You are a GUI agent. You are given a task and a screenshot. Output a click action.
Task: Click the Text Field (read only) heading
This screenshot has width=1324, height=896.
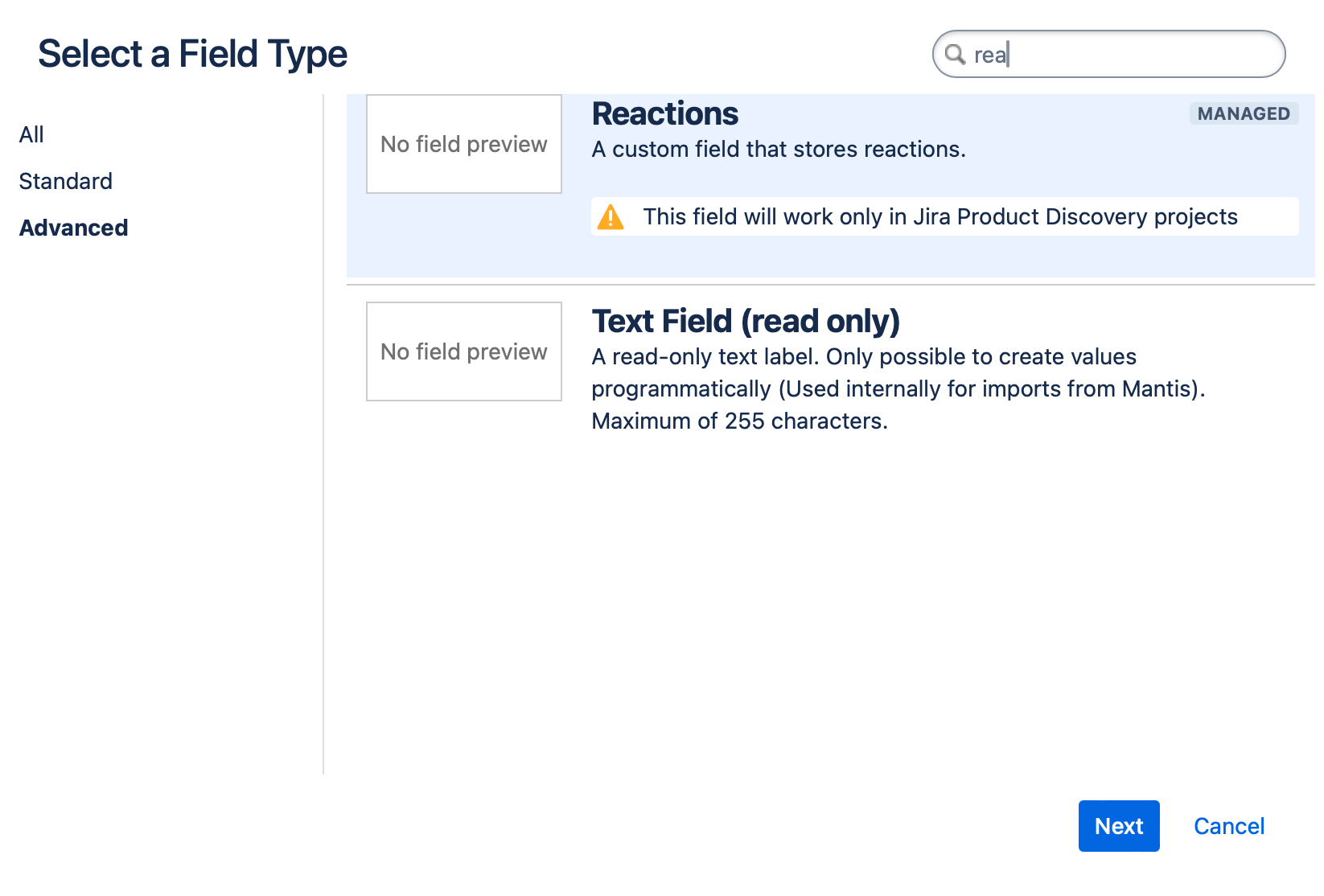(x=746, y=321)
